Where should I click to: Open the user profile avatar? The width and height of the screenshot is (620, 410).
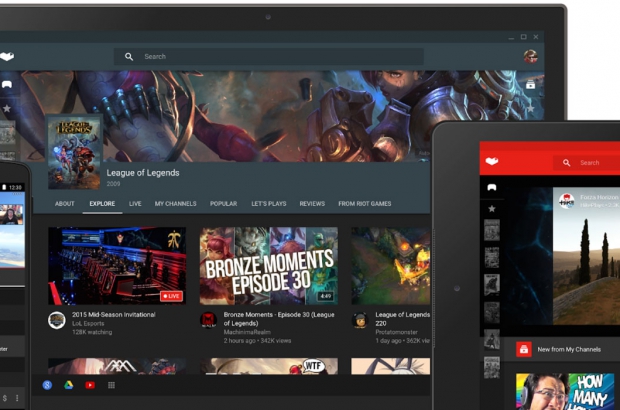pyautogui.click(x=530, y=57)
